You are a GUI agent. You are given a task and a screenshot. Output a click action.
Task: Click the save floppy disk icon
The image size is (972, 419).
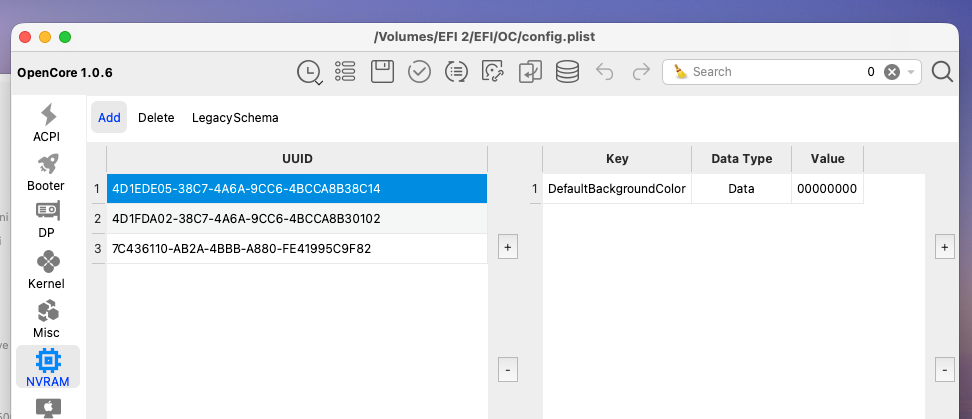click(x=382, y=72)
